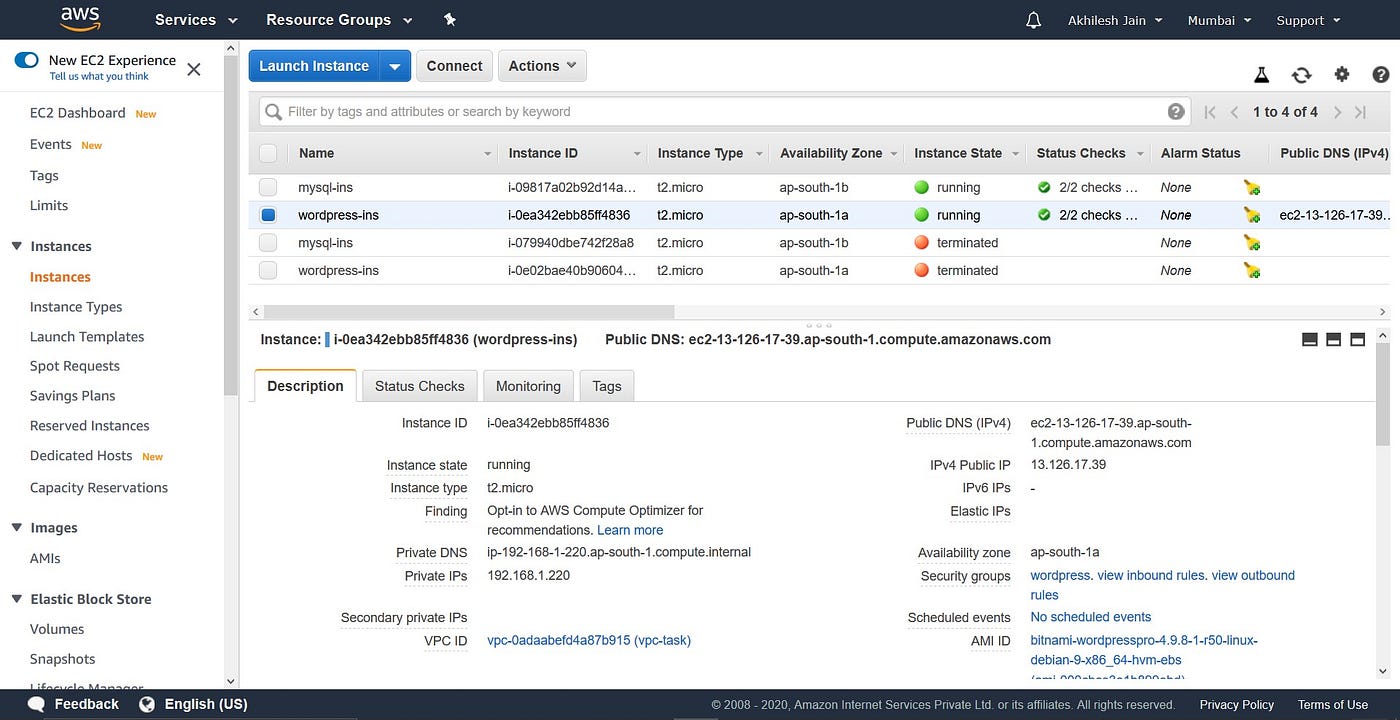Click the instance filter search field
Screen dimensions: 1400x720
point(725,112)
